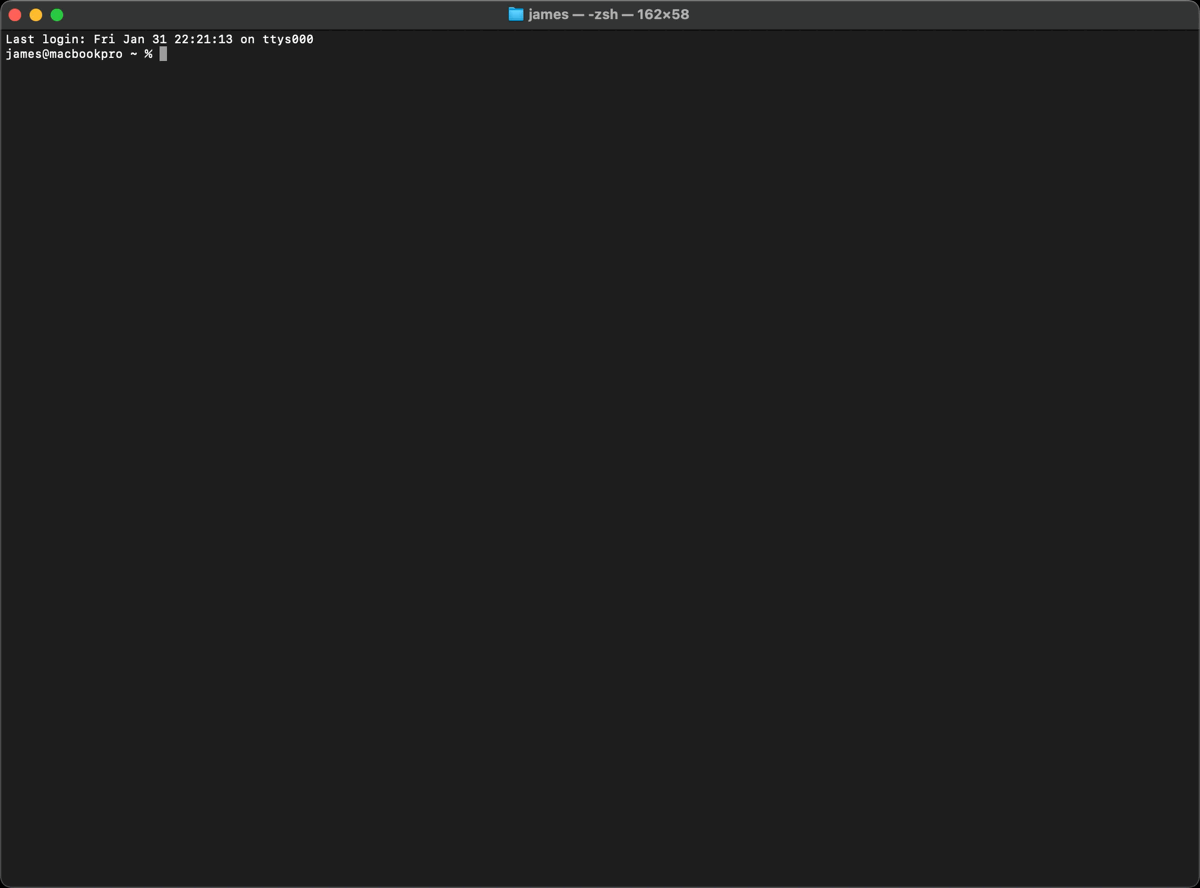Click the red close window button
The width and height of the screenshot is (1200, 888).
pos(14,14)
